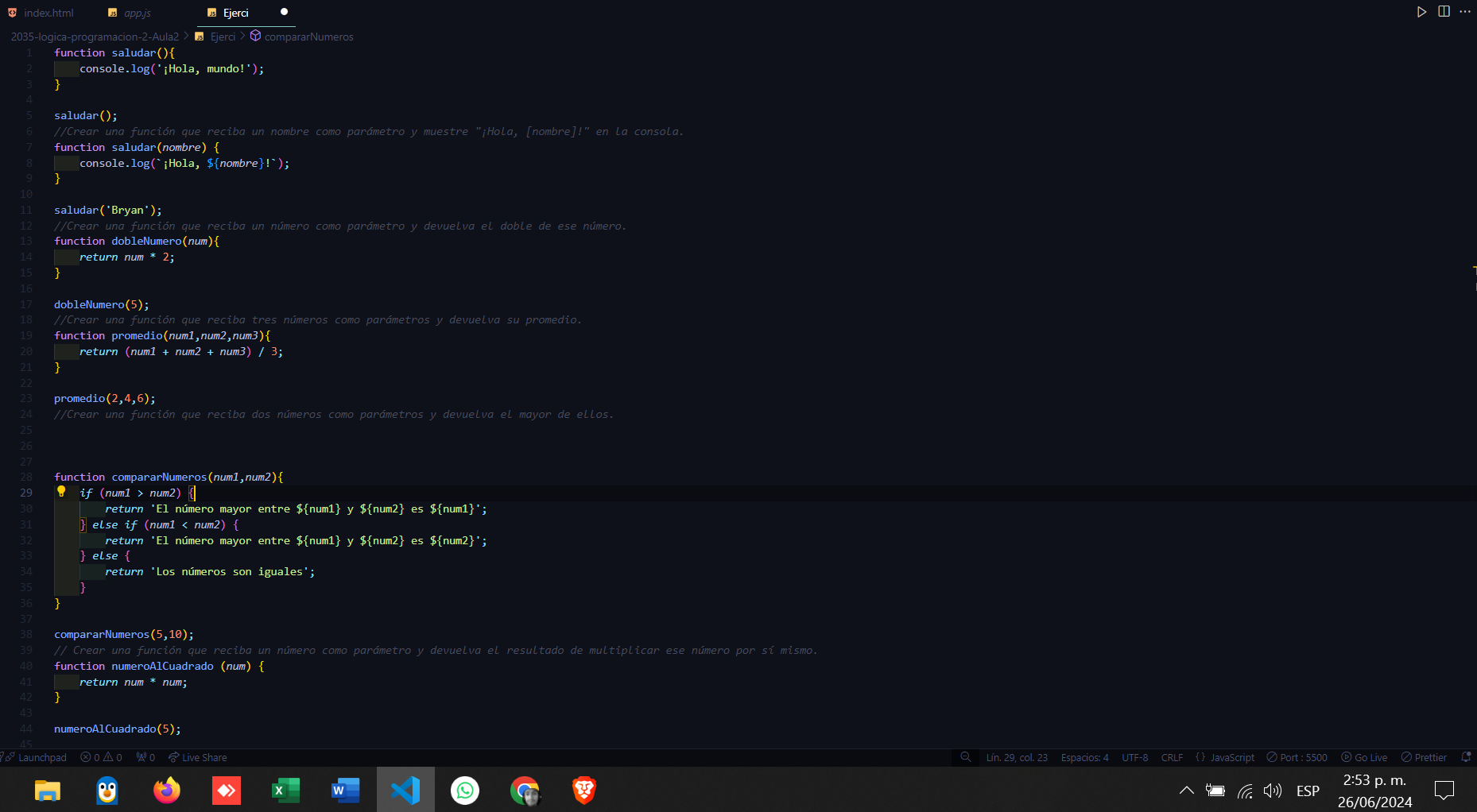Open the editor More Actions menu
The height and width of the screenshot is (812, 1477).
1465,12
